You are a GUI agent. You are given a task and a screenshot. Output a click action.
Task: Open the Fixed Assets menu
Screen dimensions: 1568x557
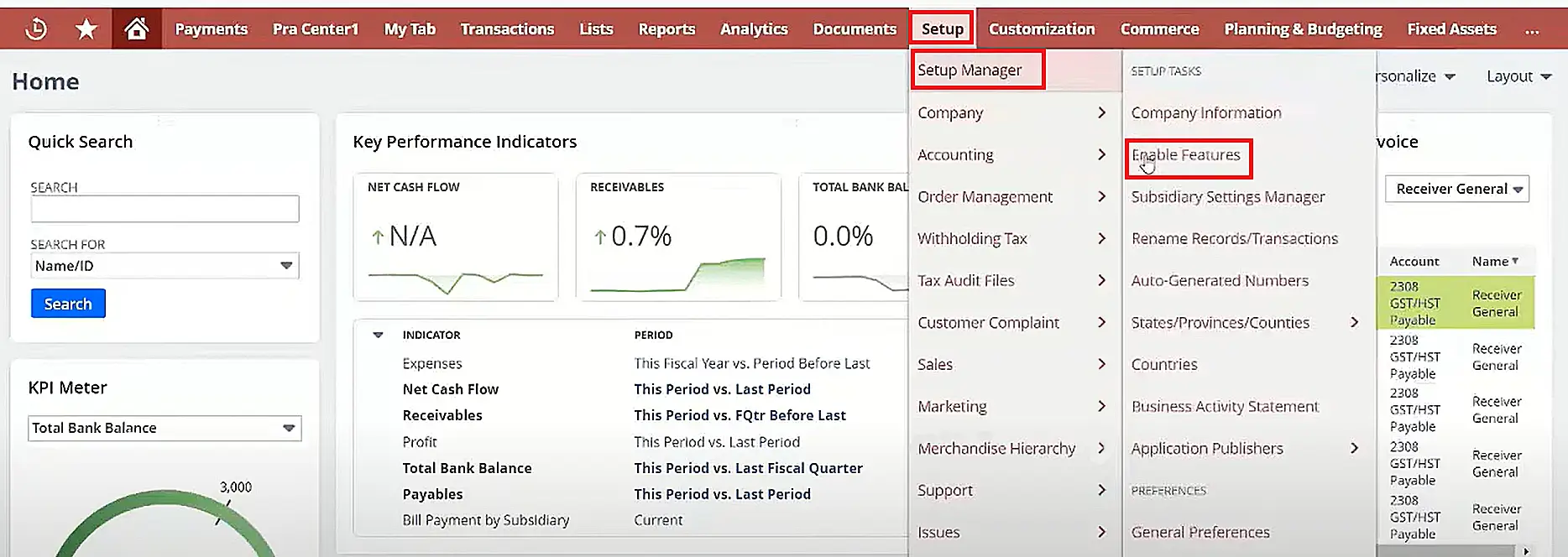[1451, 29]
